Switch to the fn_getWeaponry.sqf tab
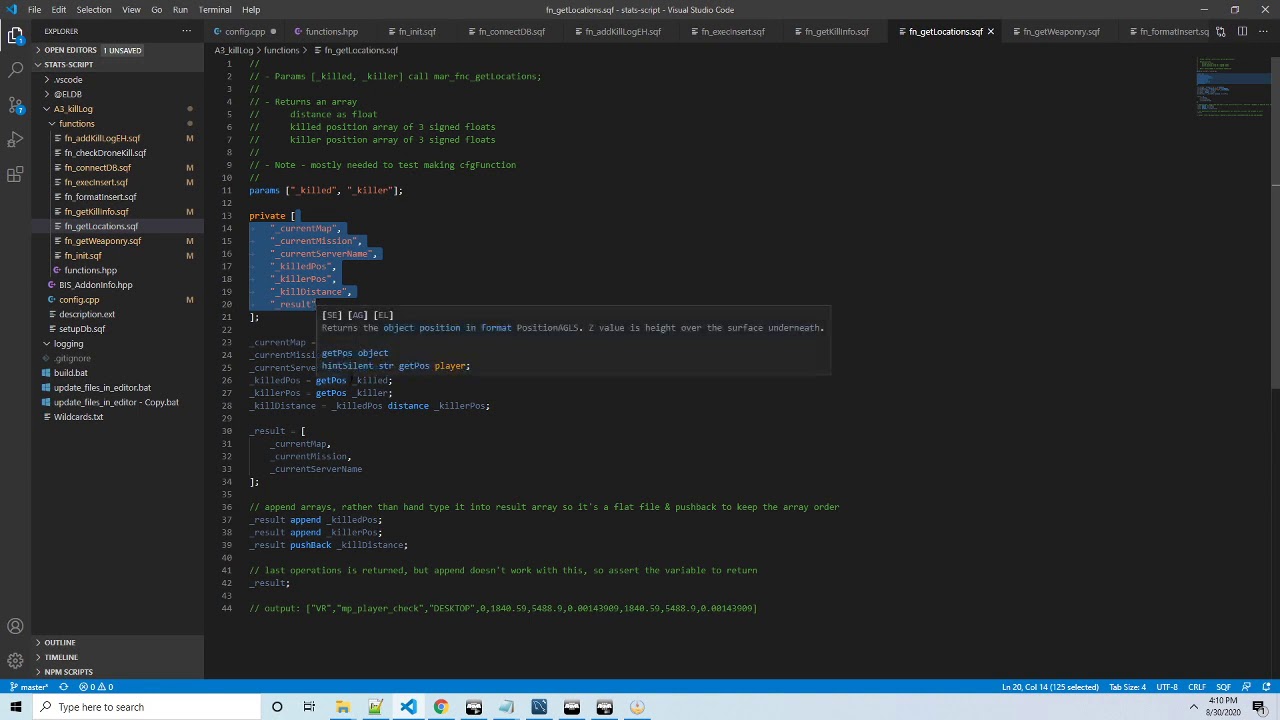The image size is (1280, 720). 1061,31
